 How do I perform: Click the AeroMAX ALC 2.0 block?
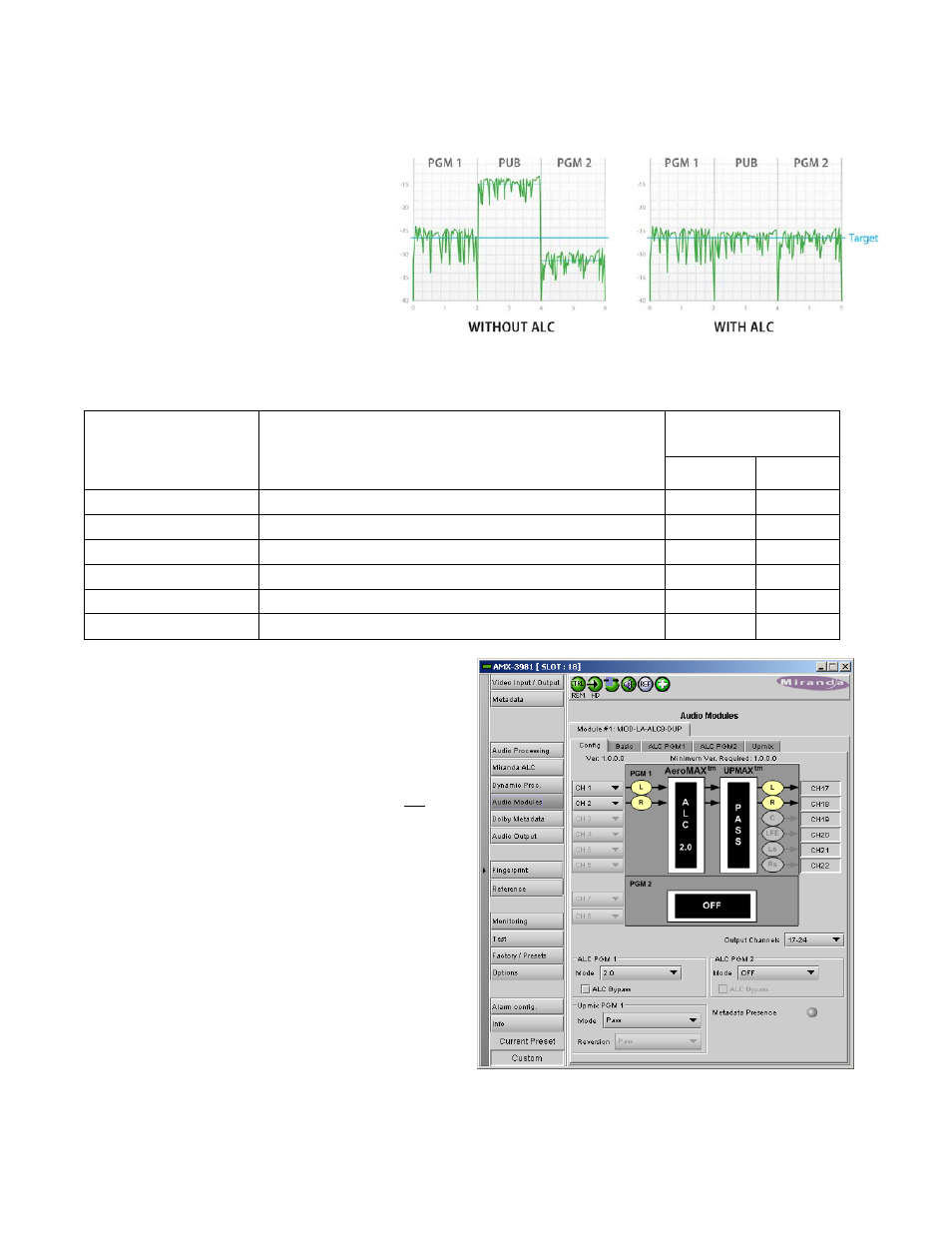point(686,824)
